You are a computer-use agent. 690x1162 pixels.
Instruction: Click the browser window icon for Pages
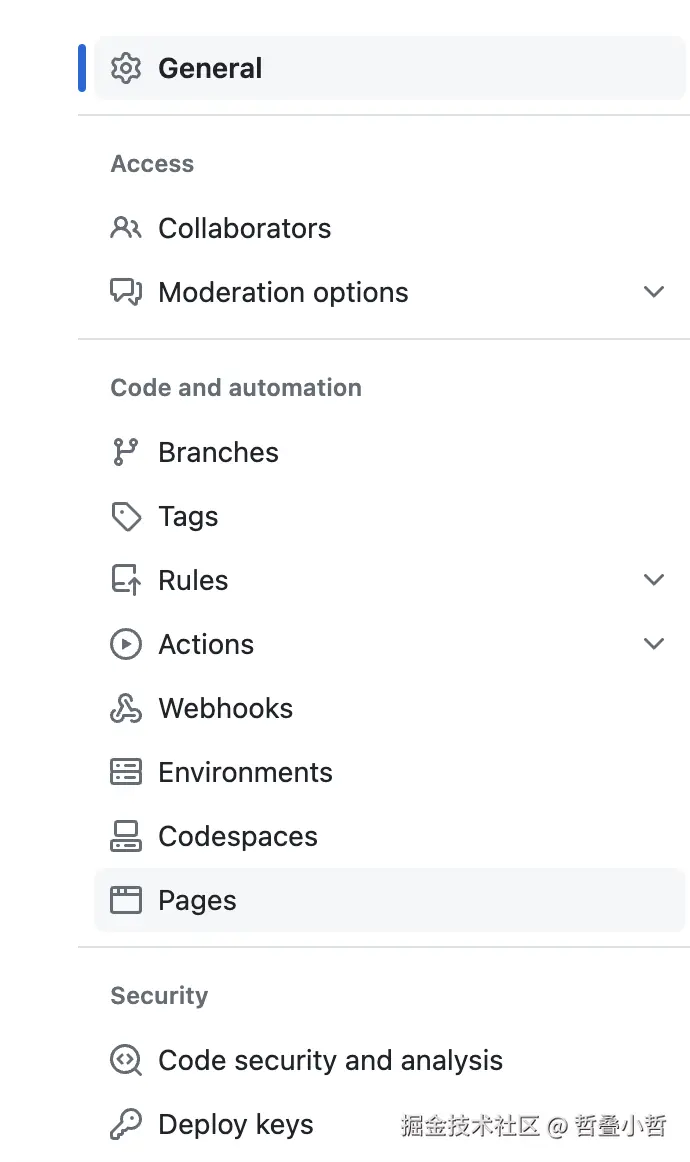click(x=126, y=900)
